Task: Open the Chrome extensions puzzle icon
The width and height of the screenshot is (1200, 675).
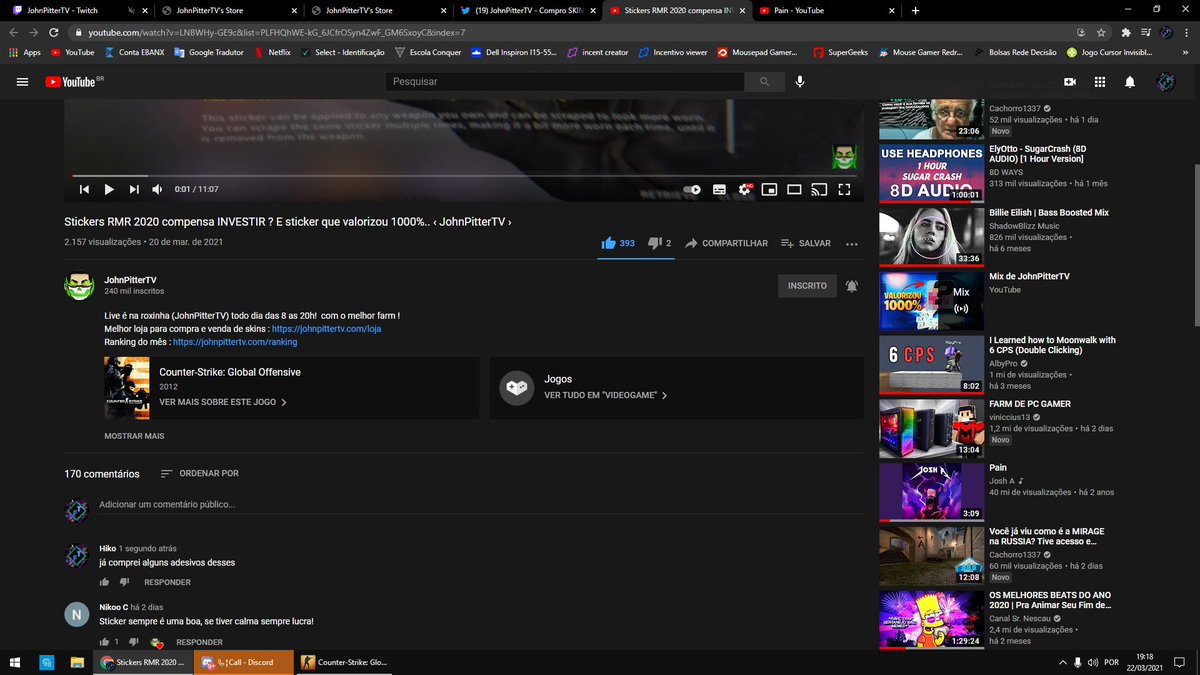Action: pyautogui.click(x=1126, y=32)
